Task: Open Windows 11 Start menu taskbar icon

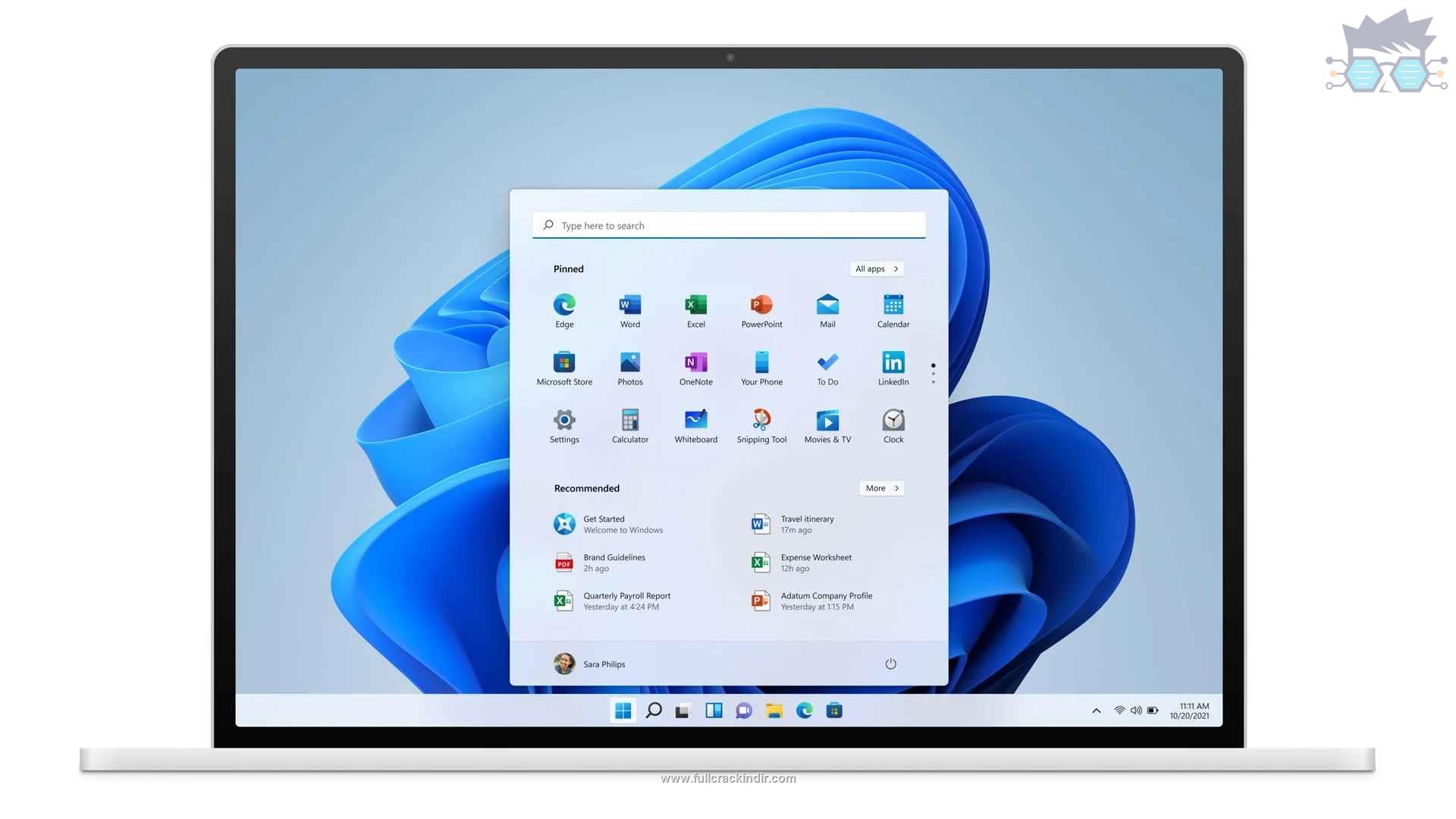Action: [x=621, y=710]
